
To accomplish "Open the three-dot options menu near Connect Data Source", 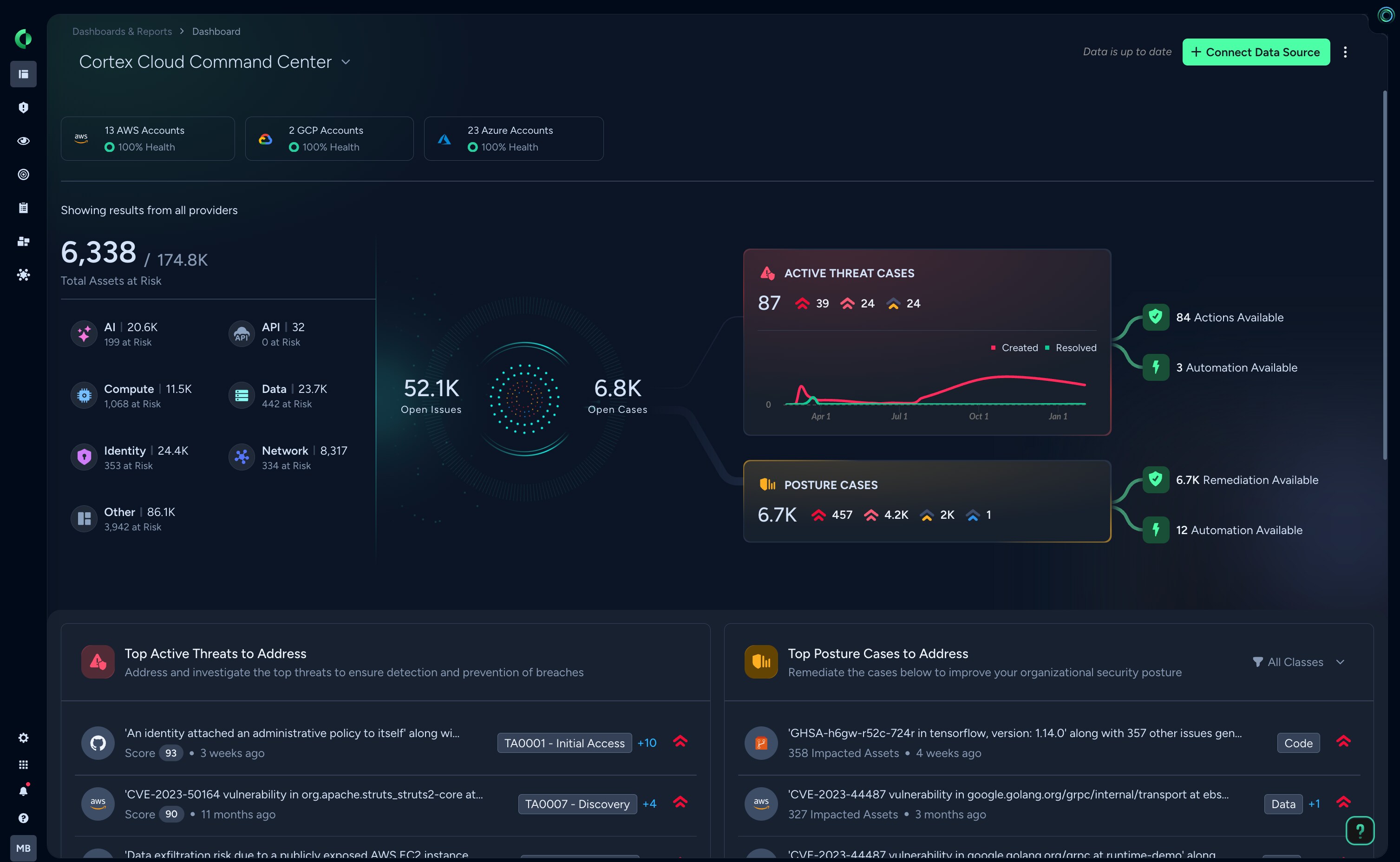I will (x=1345, y=52).
